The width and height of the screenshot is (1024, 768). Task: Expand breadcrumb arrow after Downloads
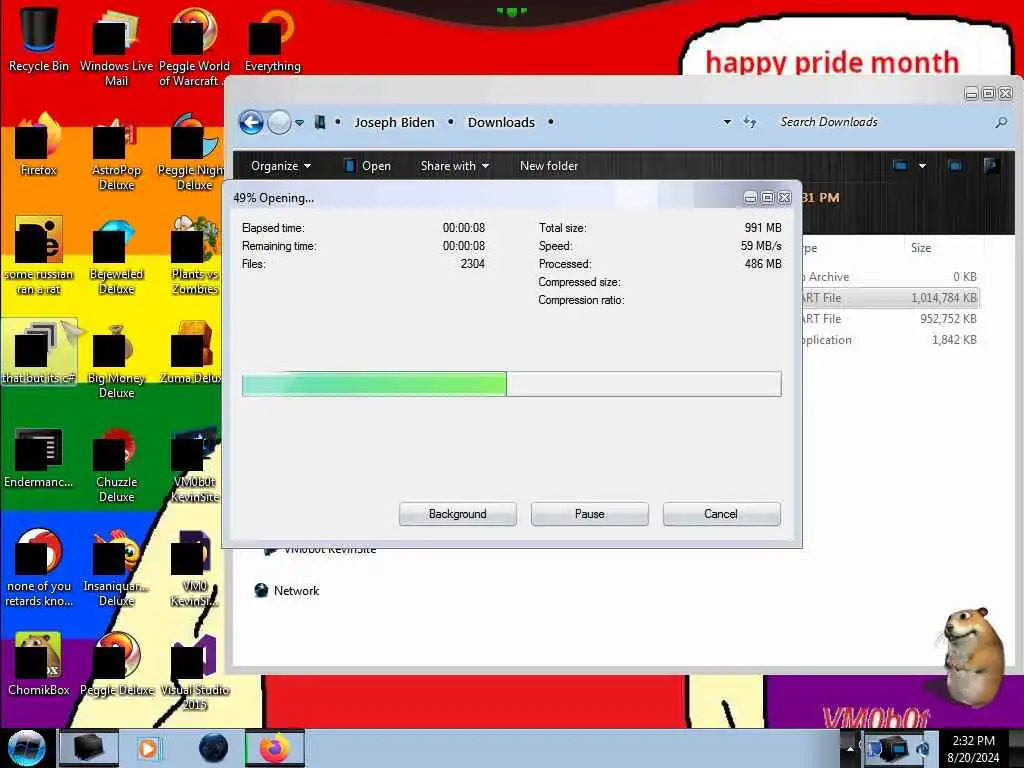tap(551, 122)
